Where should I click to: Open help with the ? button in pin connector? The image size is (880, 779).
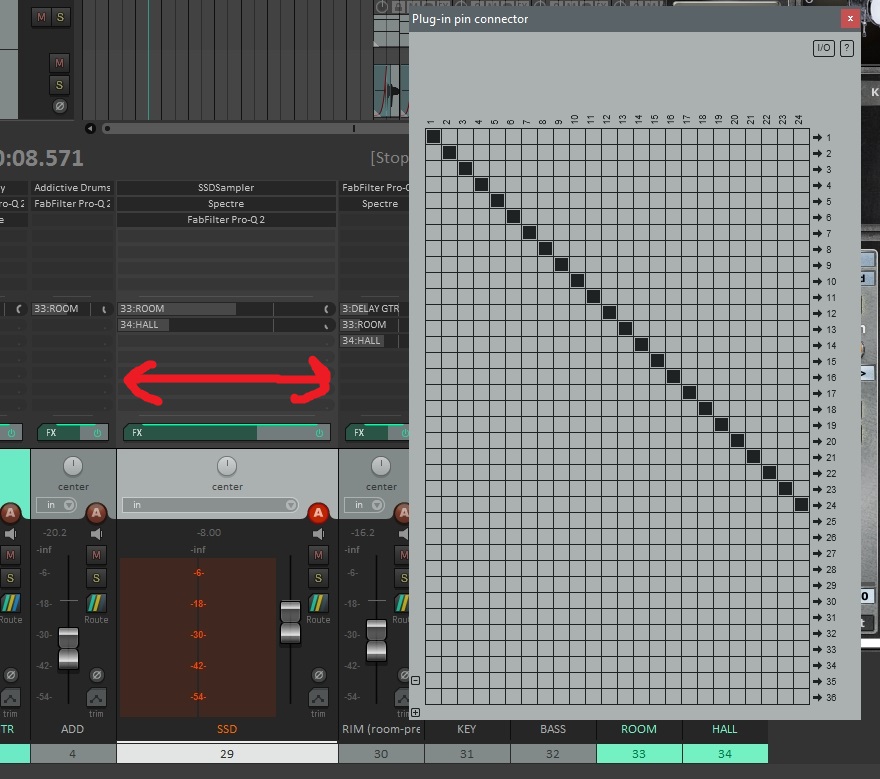point(846,48)
